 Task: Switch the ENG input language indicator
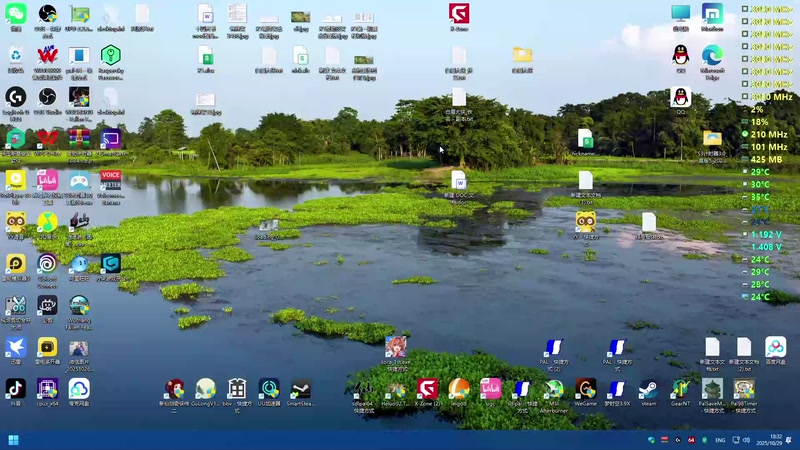click(x=720, y=440)
